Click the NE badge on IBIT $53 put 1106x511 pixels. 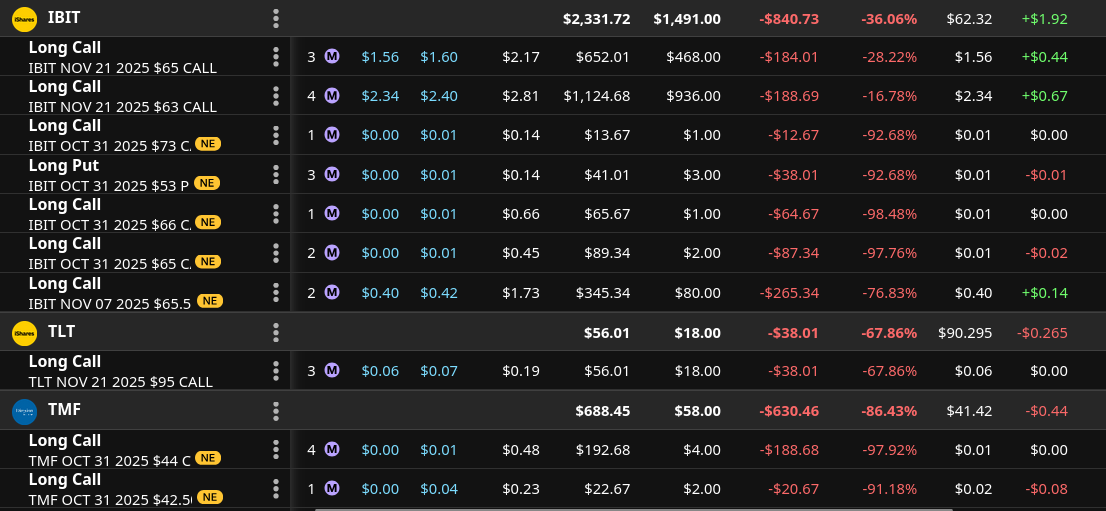click(x=207, y=184)
